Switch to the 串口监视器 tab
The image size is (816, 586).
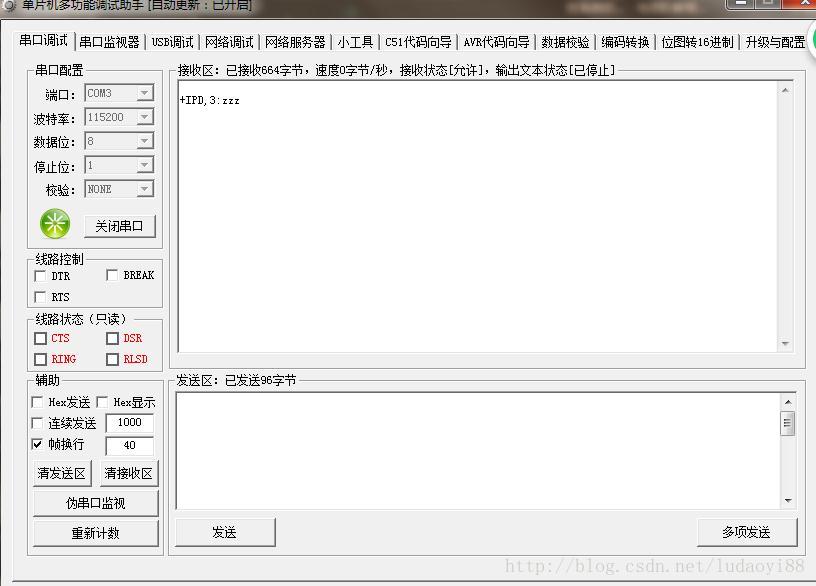click(x=109, y=42)
